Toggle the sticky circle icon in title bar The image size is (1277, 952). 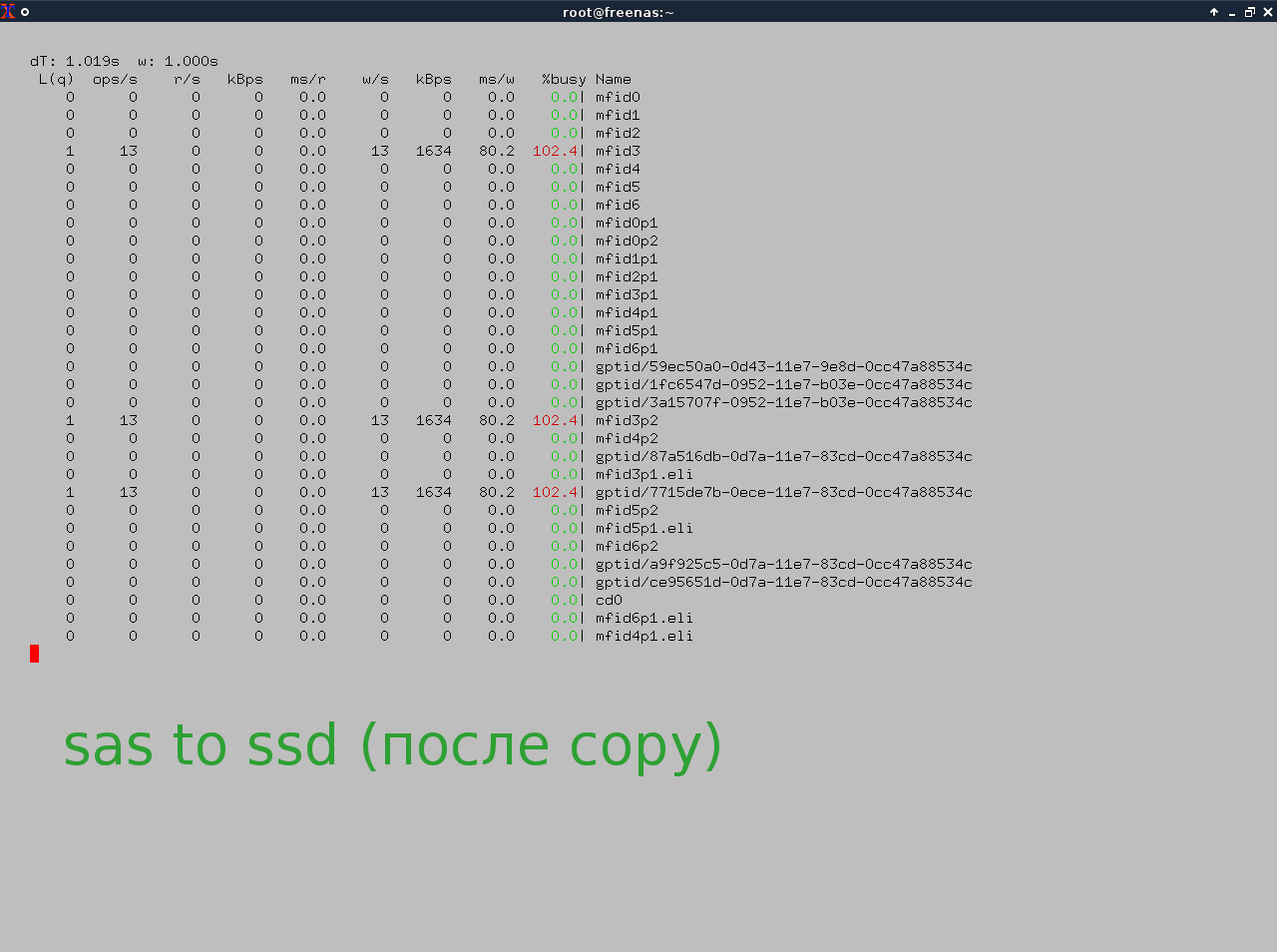point(25,12)
